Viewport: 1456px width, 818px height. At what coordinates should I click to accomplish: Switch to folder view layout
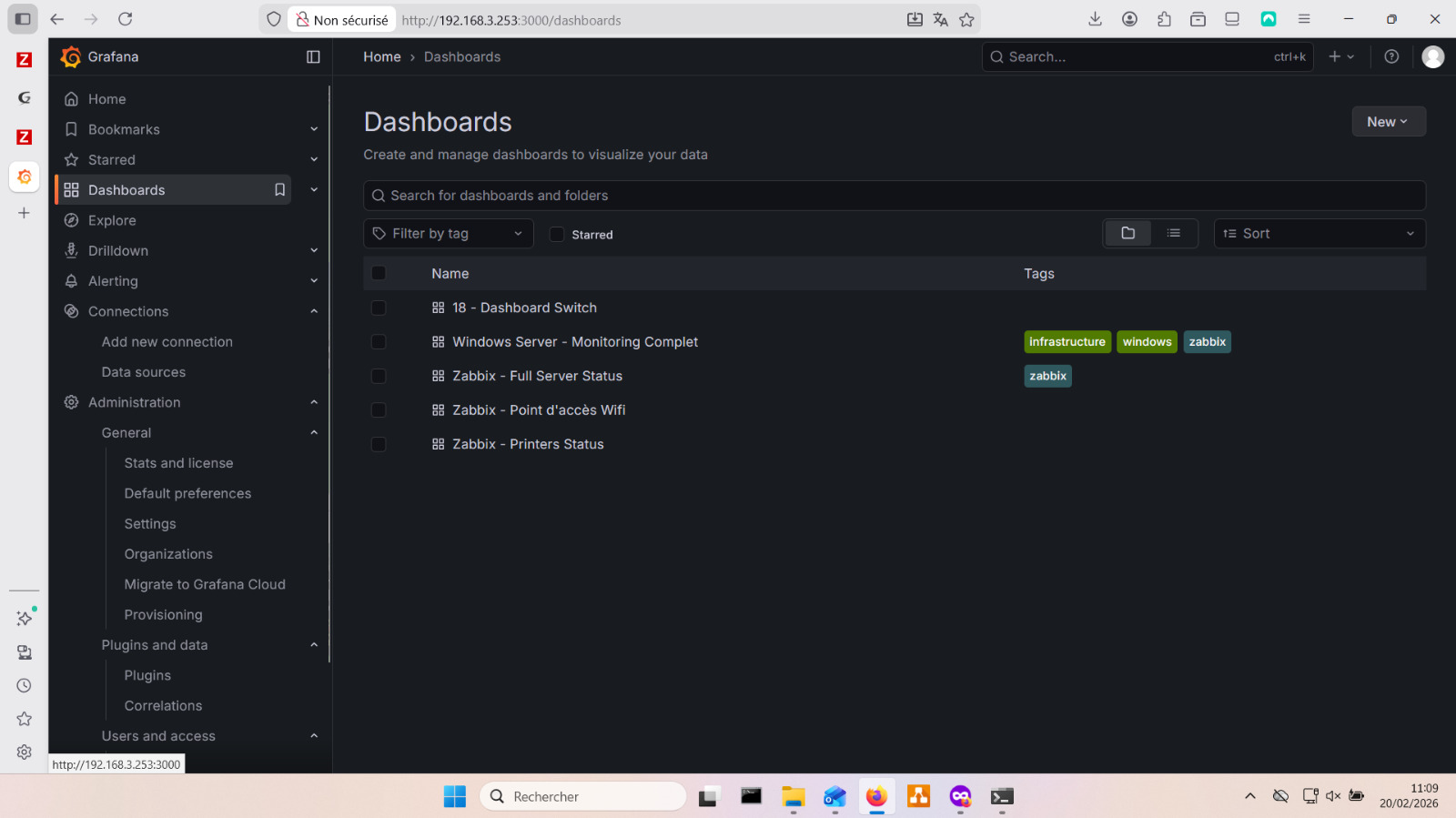click(1128, 234)
